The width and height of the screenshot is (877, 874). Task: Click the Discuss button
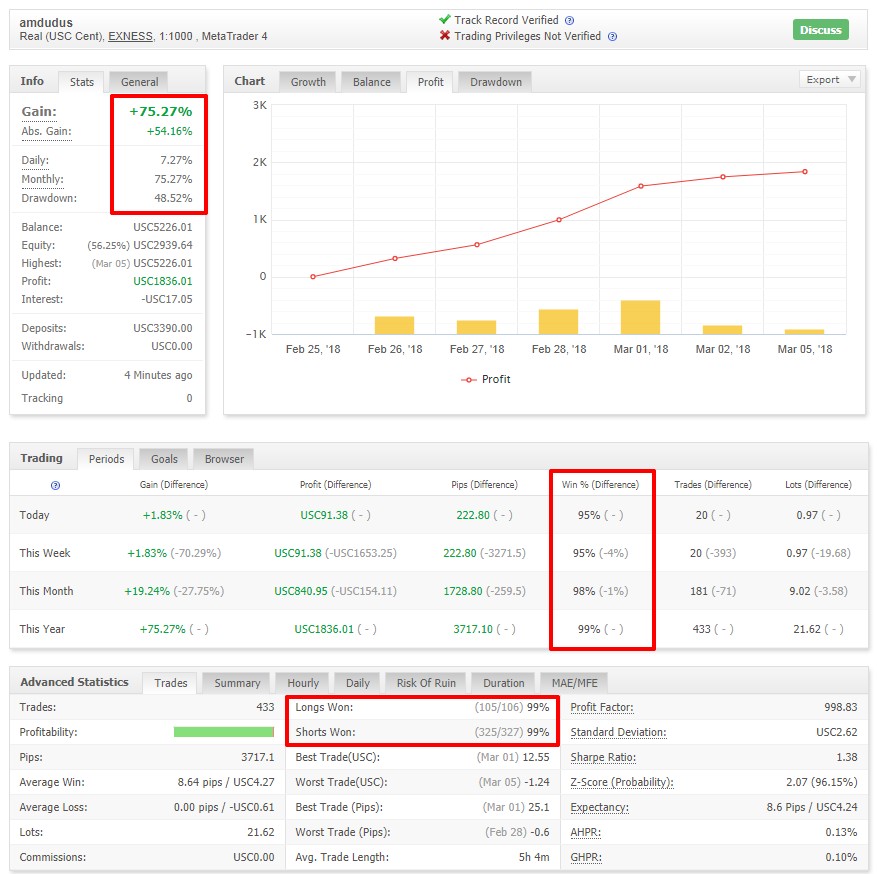point(821,30)
